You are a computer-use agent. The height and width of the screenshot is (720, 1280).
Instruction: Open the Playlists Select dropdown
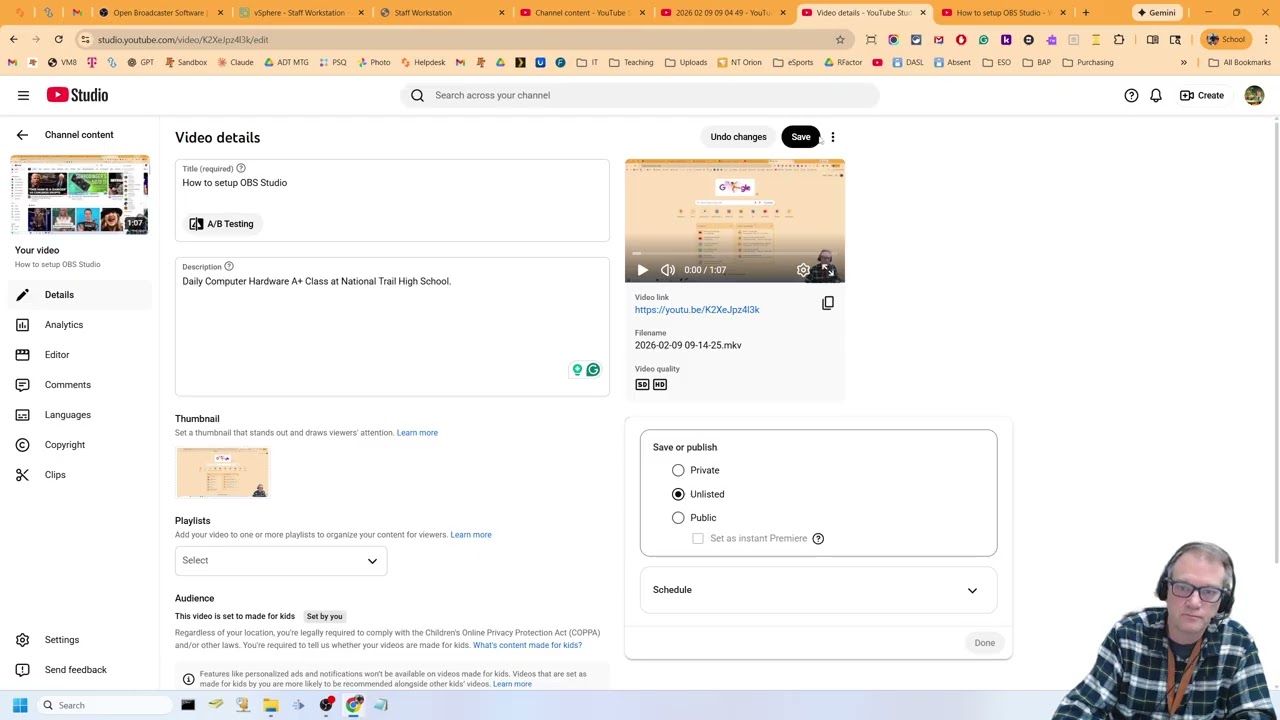281,561
